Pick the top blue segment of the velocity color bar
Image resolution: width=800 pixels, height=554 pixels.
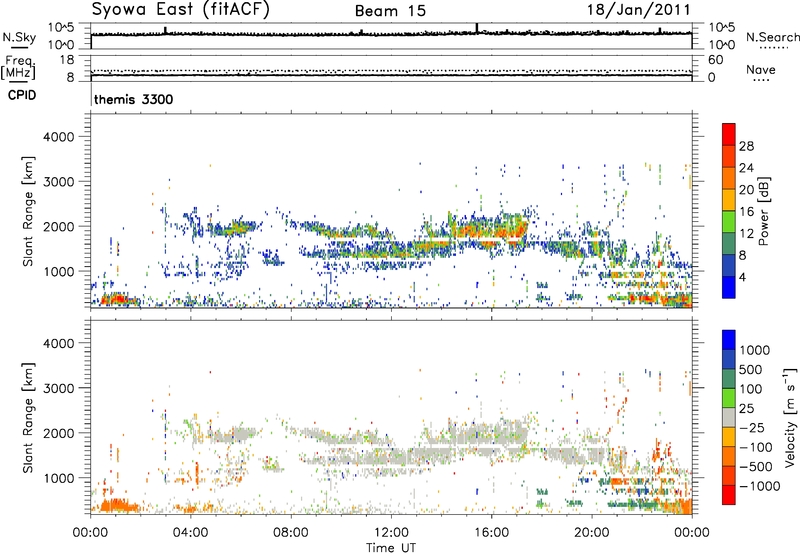tap(729, 340)
